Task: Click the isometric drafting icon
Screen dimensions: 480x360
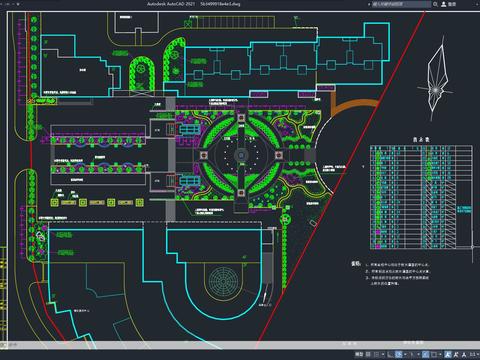Action: pyautogui.click(x=412, y=354)
